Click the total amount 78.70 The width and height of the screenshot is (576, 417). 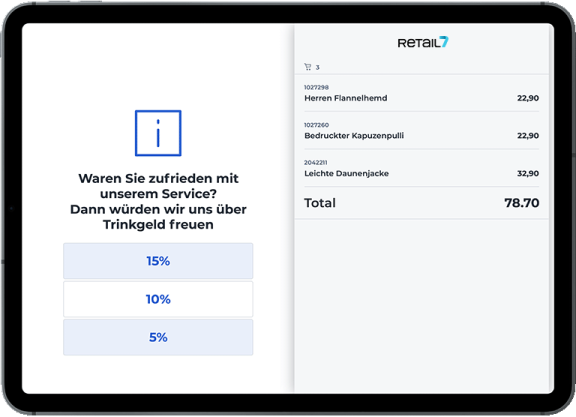point(522,203)
